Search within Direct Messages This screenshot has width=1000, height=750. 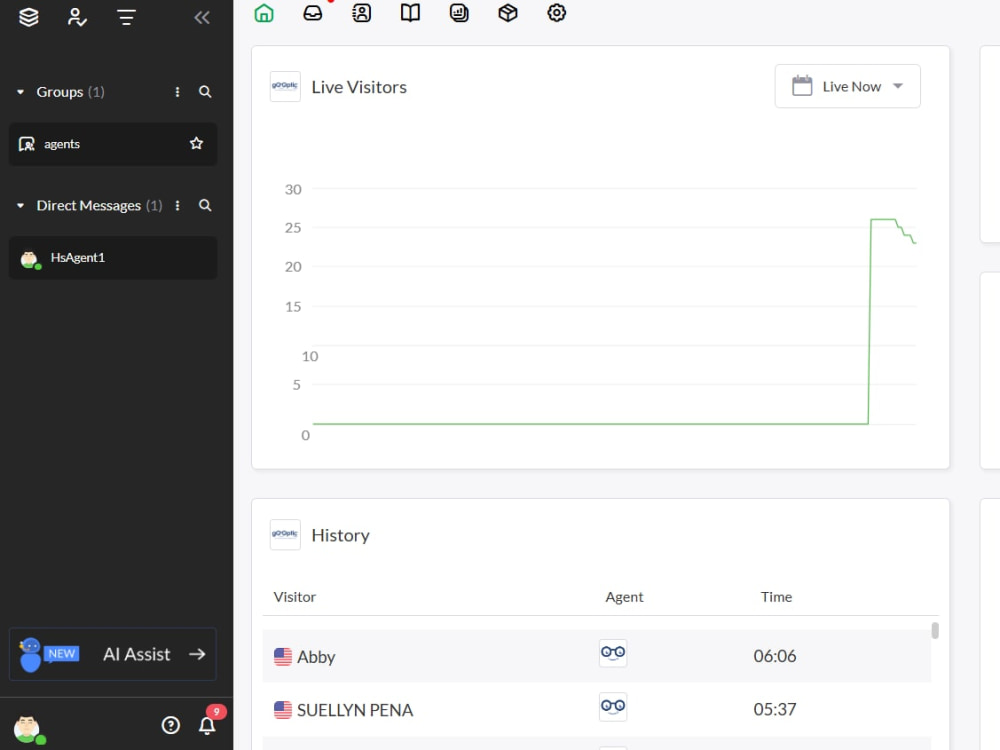point(205,205)
